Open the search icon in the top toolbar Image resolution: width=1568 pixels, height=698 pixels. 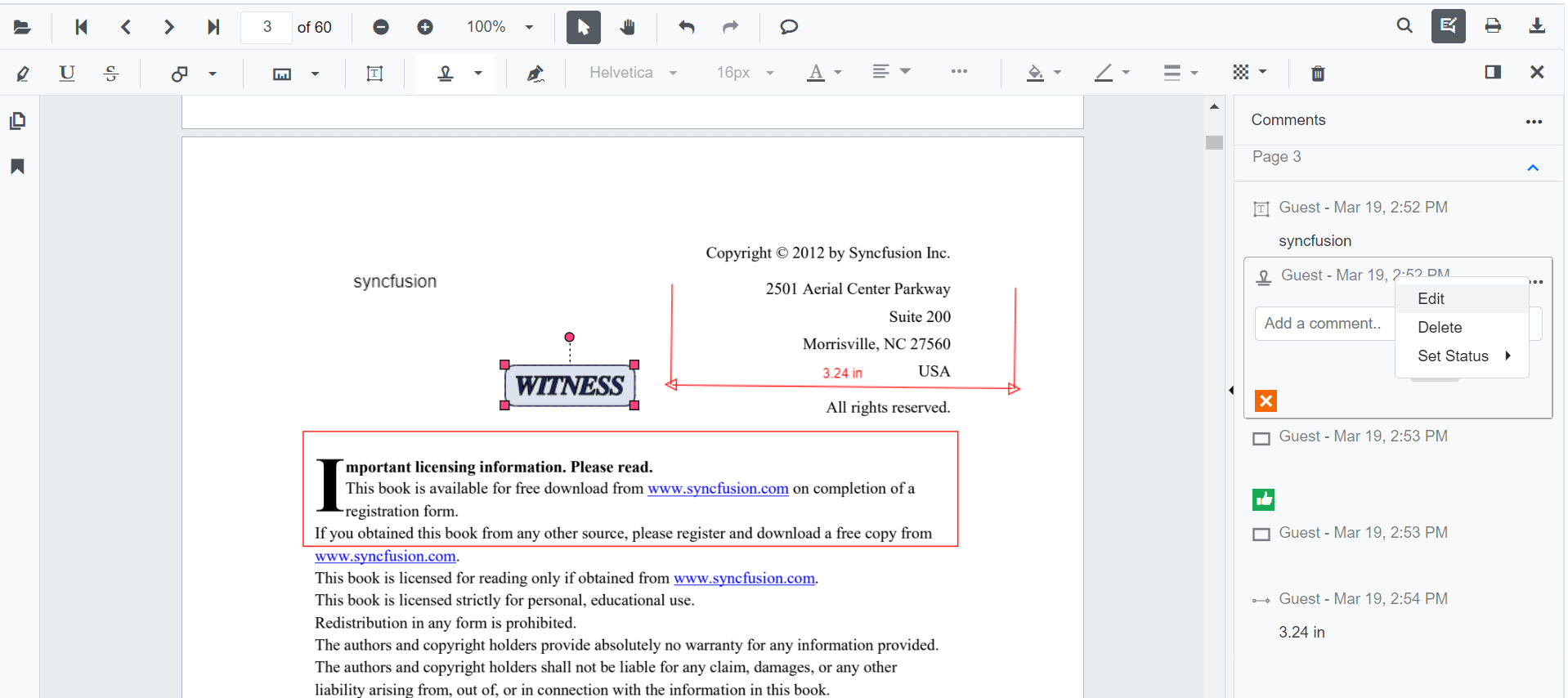[1404, 26]
